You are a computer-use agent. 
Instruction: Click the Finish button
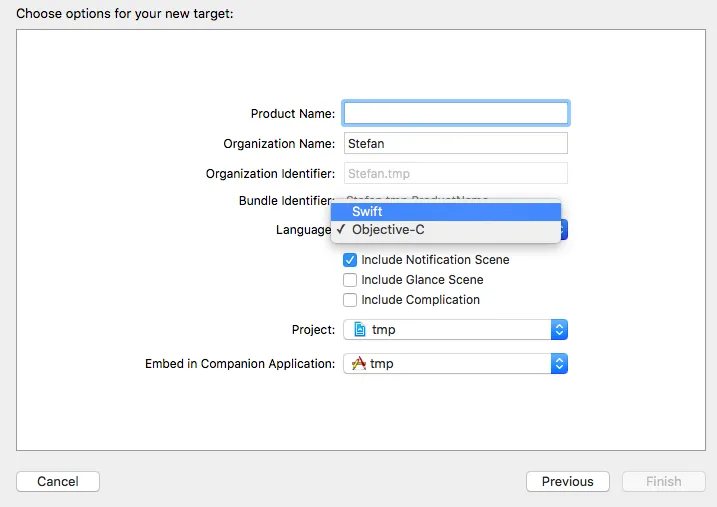663,481
